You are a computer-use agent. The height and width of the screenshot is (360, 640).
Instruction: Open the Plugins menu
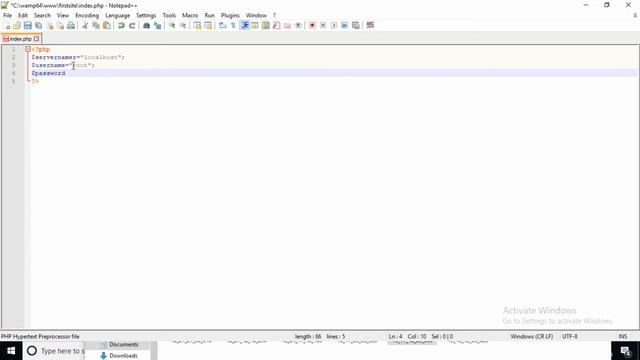pos(230,15)
